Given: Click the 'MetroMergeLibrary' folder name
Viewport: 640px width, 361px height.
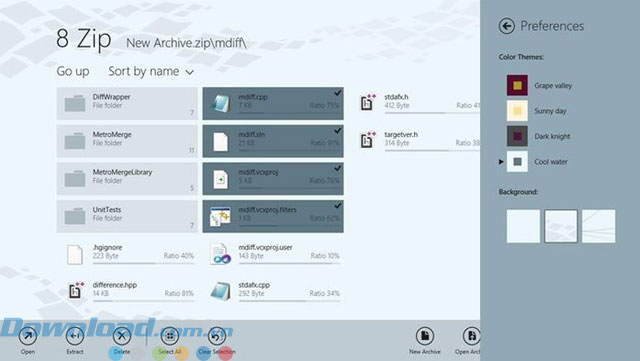Looking at the screenshot, I should tap(122, 172).
